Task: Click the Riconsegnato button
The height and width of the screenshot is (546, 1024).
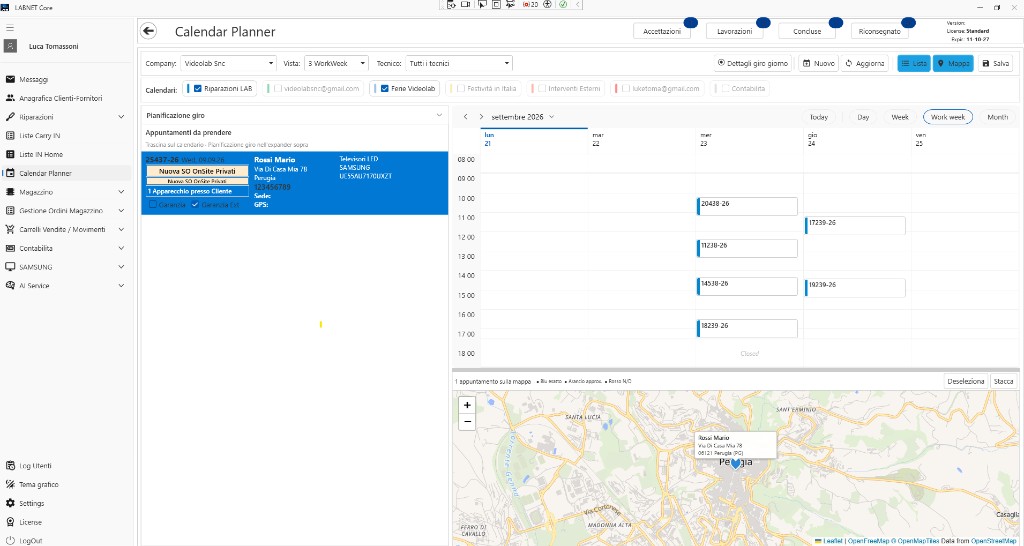Action: 880,31
